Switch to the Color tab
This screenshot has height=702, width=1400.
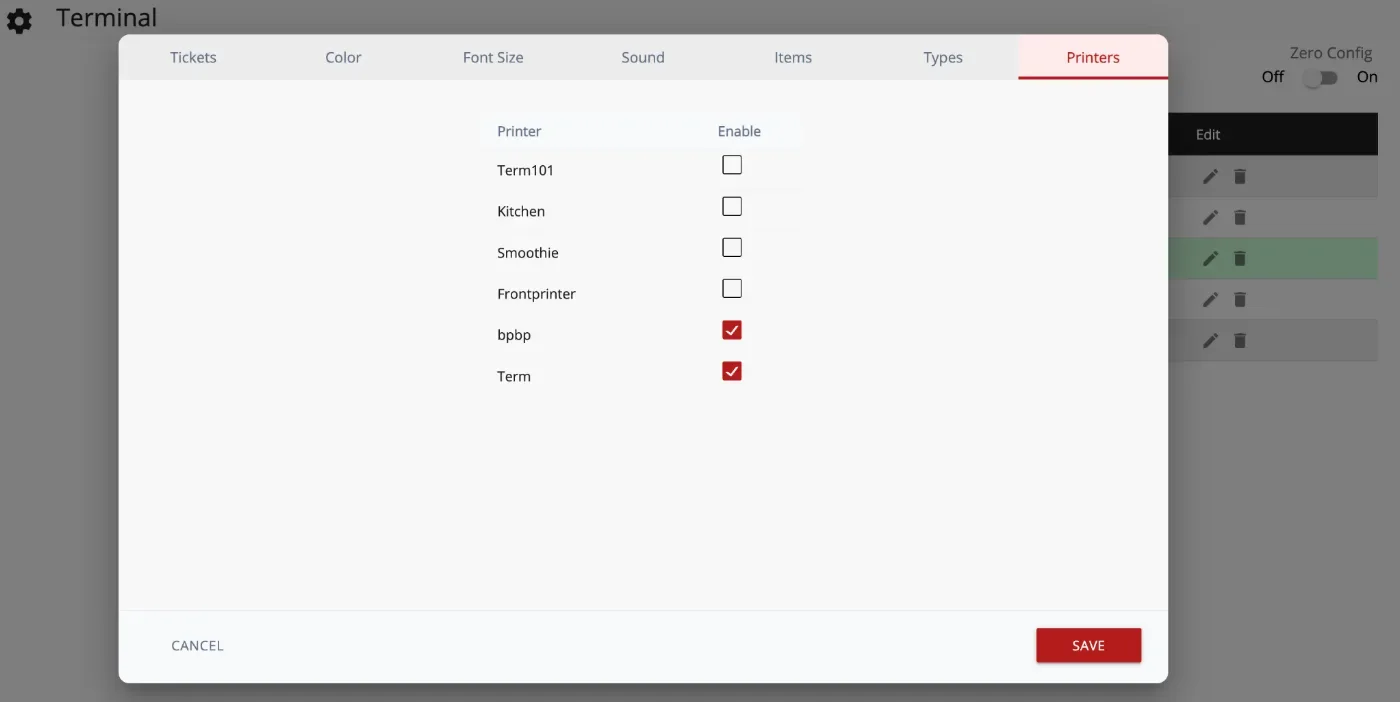click(x=343, y=57)
